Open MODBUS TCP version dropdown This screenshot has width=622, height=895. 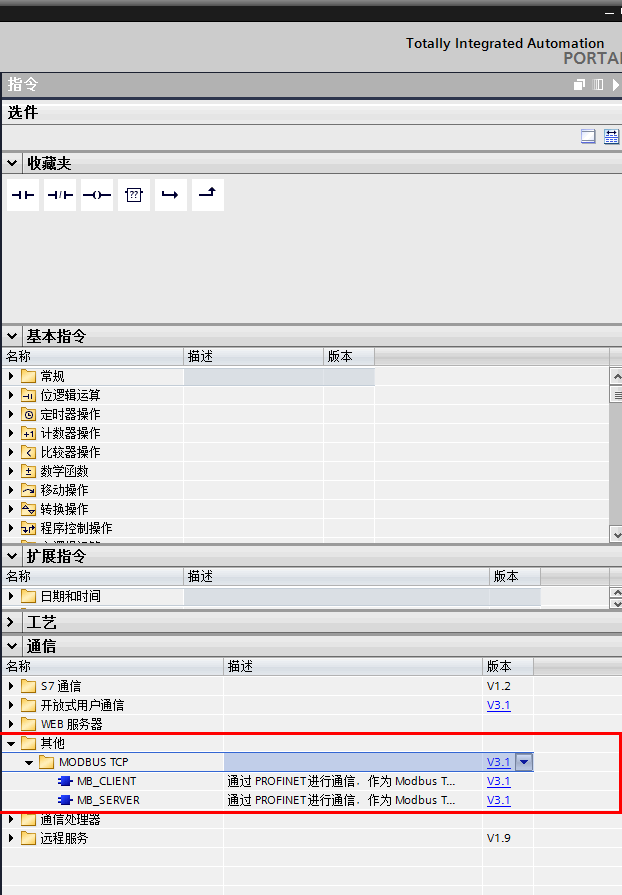tap(524, 762)
